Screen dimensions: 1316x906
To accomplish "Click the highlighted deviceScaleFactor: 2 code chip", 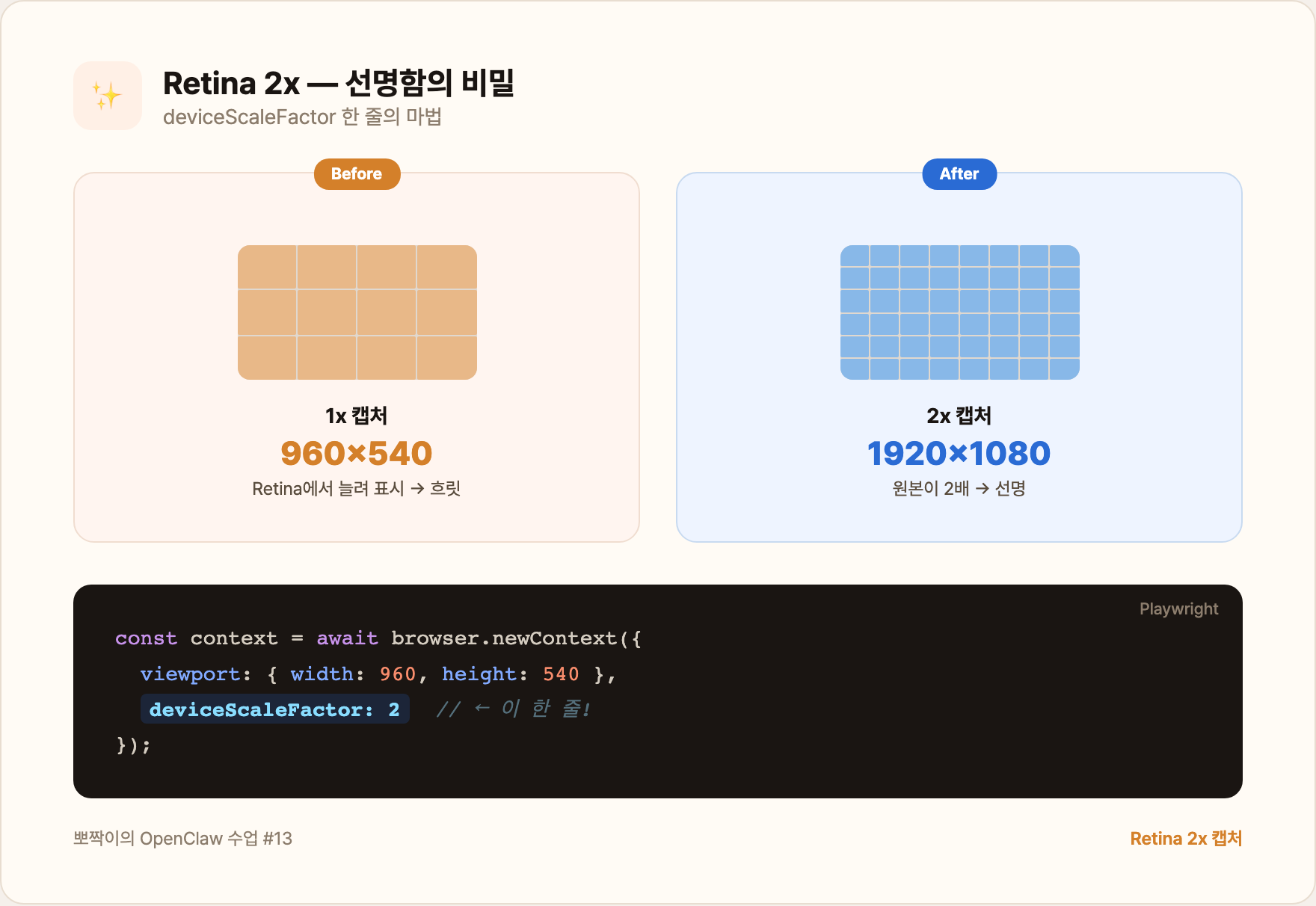I will 274,709.
